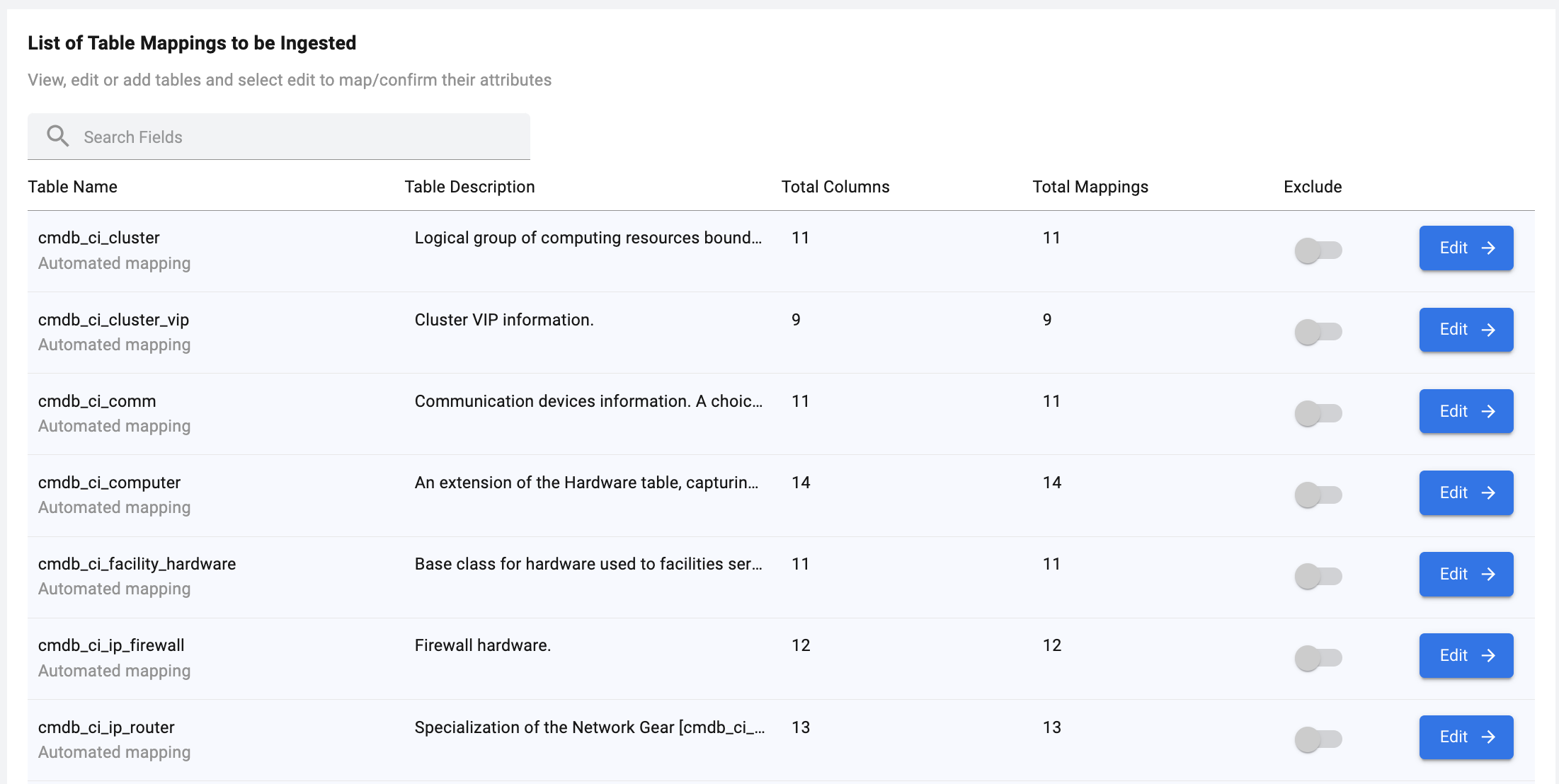The height and width of the screenshot is (784, 1559).
Task: Toggle Exclude for cmdb_ci_comm
Action: point(1318,413)
